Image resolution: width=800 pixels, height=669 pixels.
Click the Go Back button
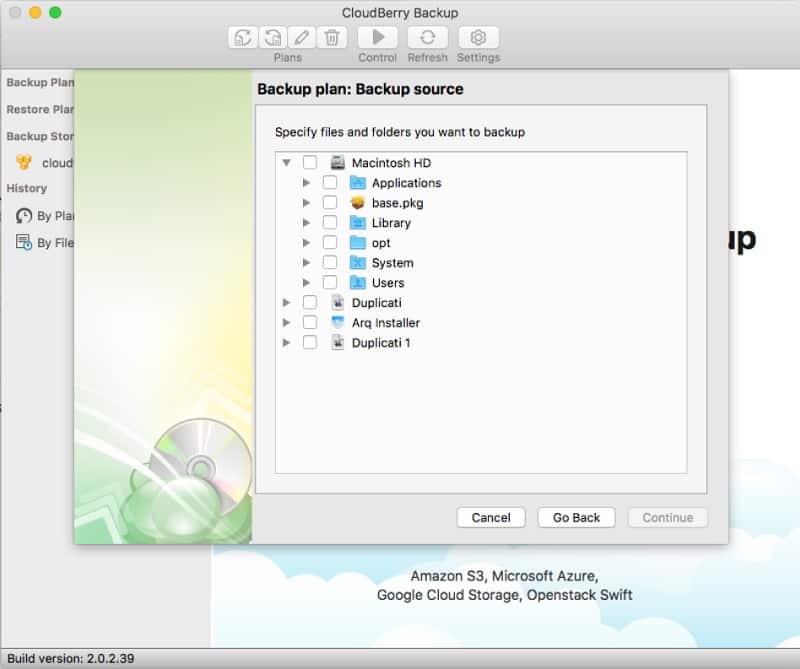click(x=576, y=517)
